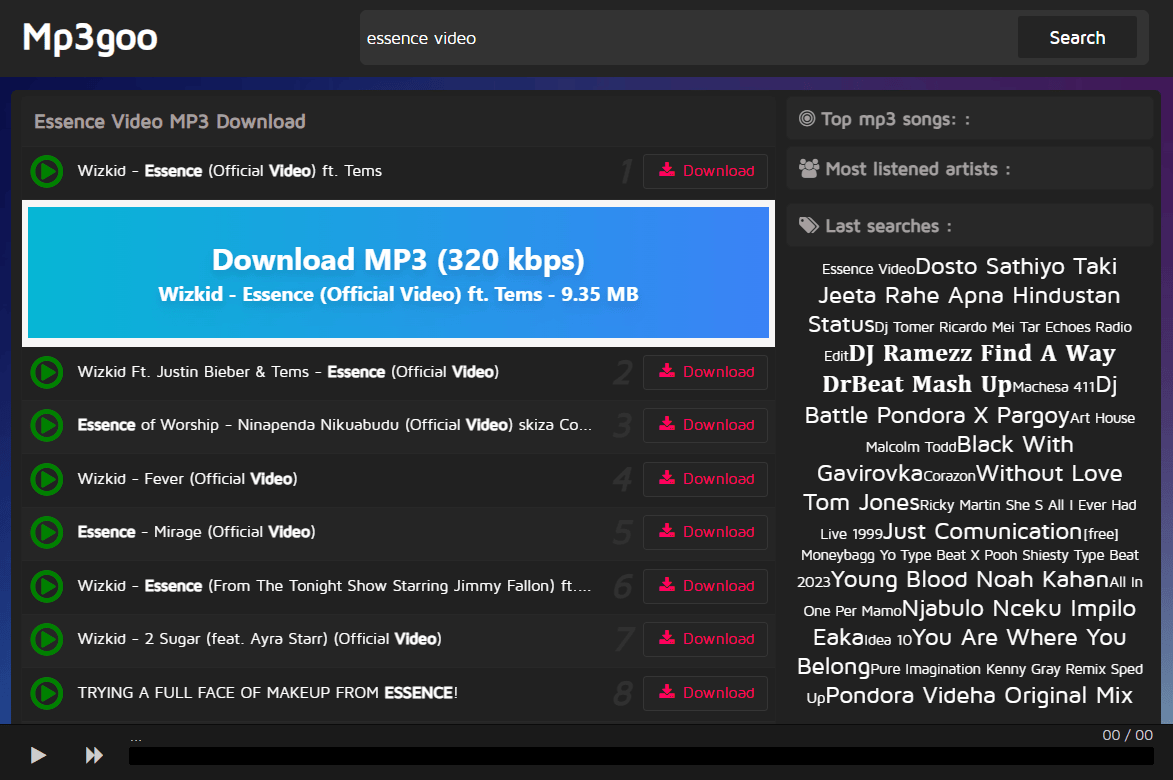Click the Most listened artists people icon
1173x780 pixels.
[x=809, y=168]
